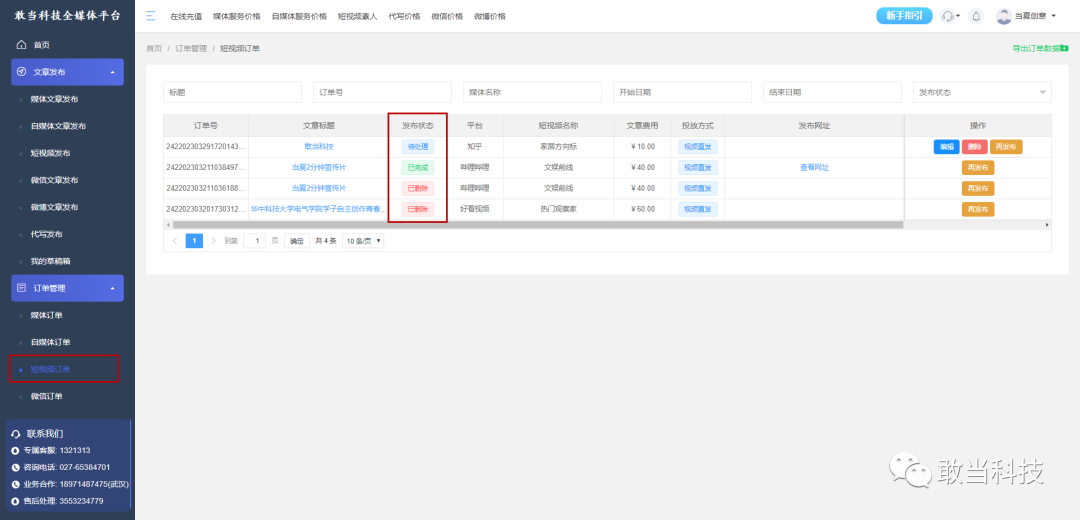
Task: Go to next page arrow in pagination
Action: coord(214,241)
